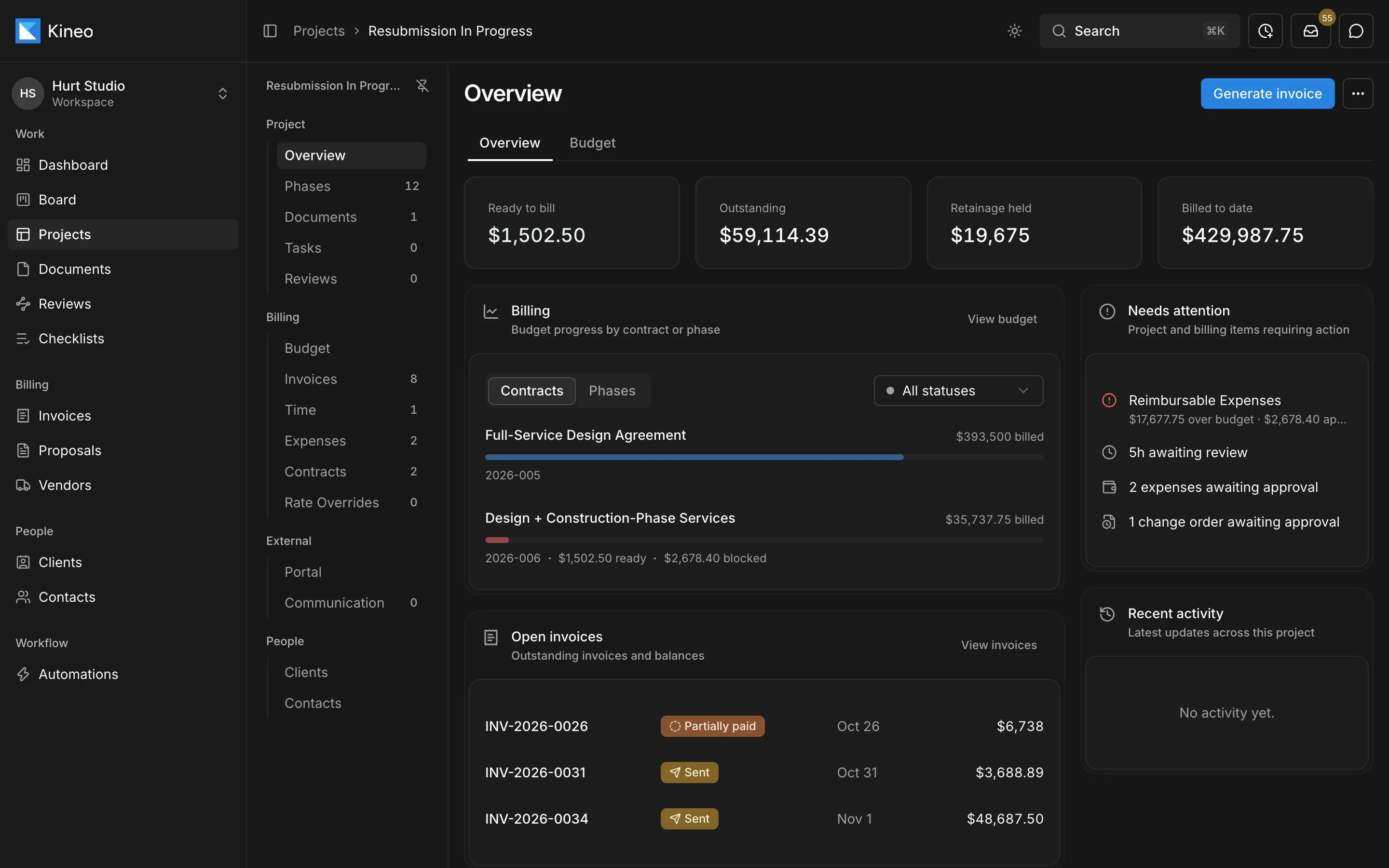Click the Open invoices receipt icon

[x=491, y=637]
